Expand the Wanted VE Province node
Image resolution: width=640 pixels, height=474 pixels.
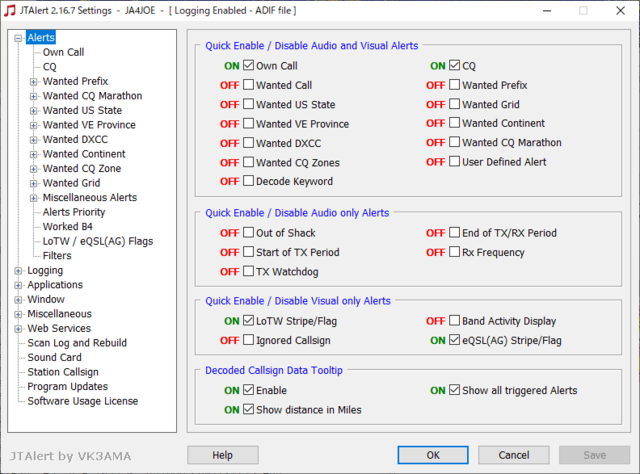click(x=33, y=125)
